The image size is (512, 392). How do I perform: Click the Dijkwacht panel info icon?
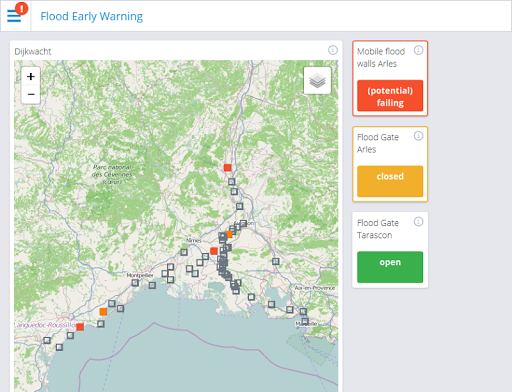[x=333, y=50]
